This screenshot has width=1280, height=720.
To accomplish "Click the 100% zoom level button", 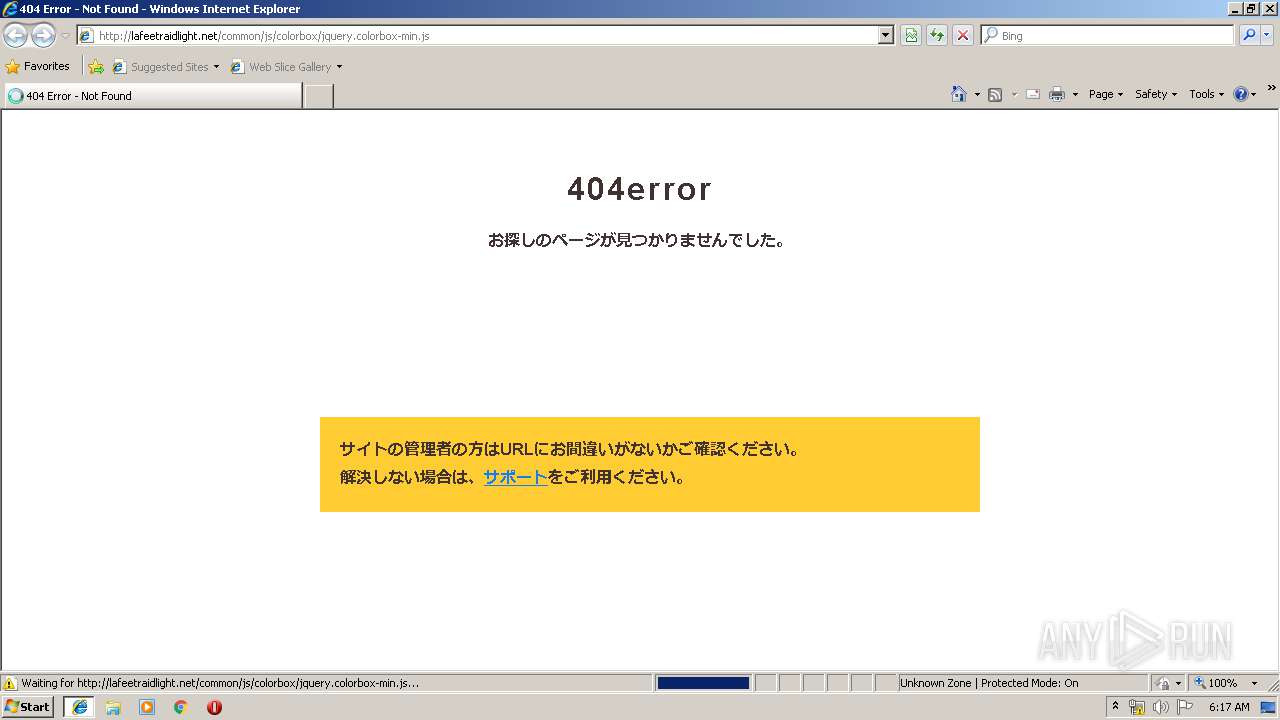I will tap(1215, 683).
